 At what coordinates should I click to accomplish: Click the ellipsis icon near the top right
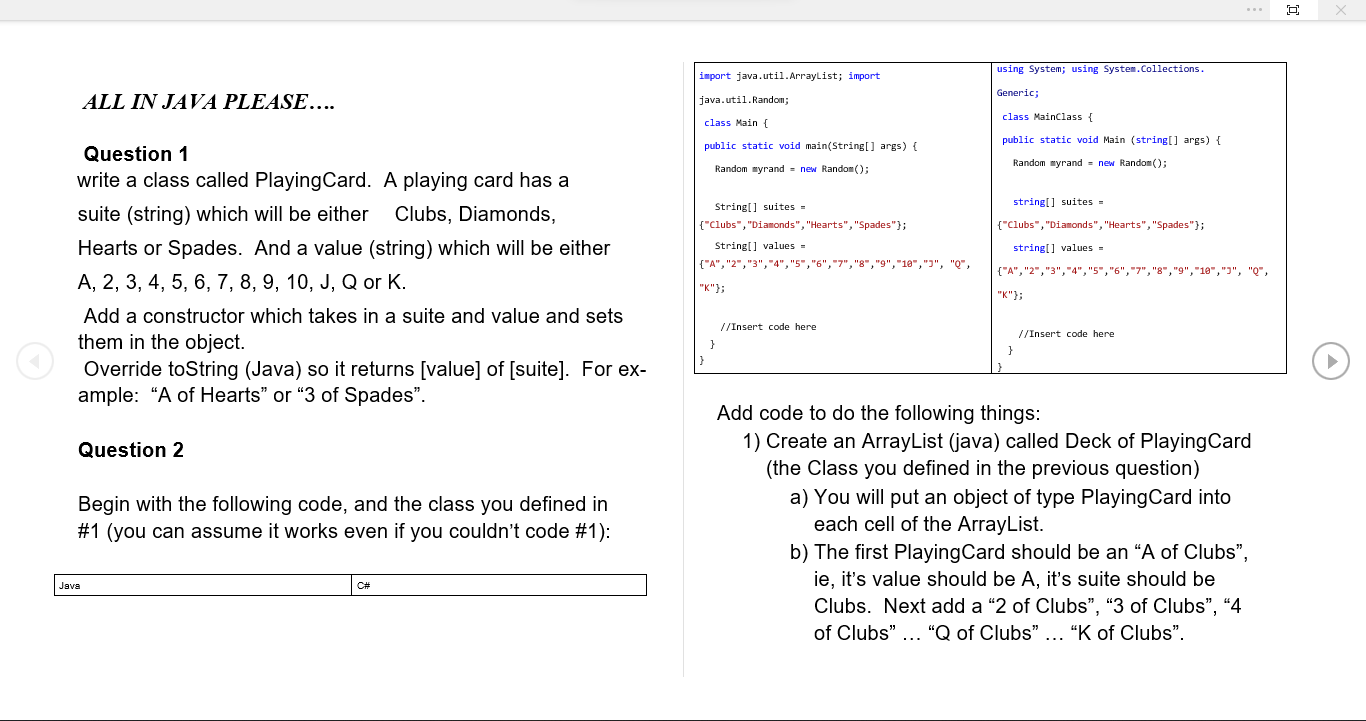[x=1254, y=10]
